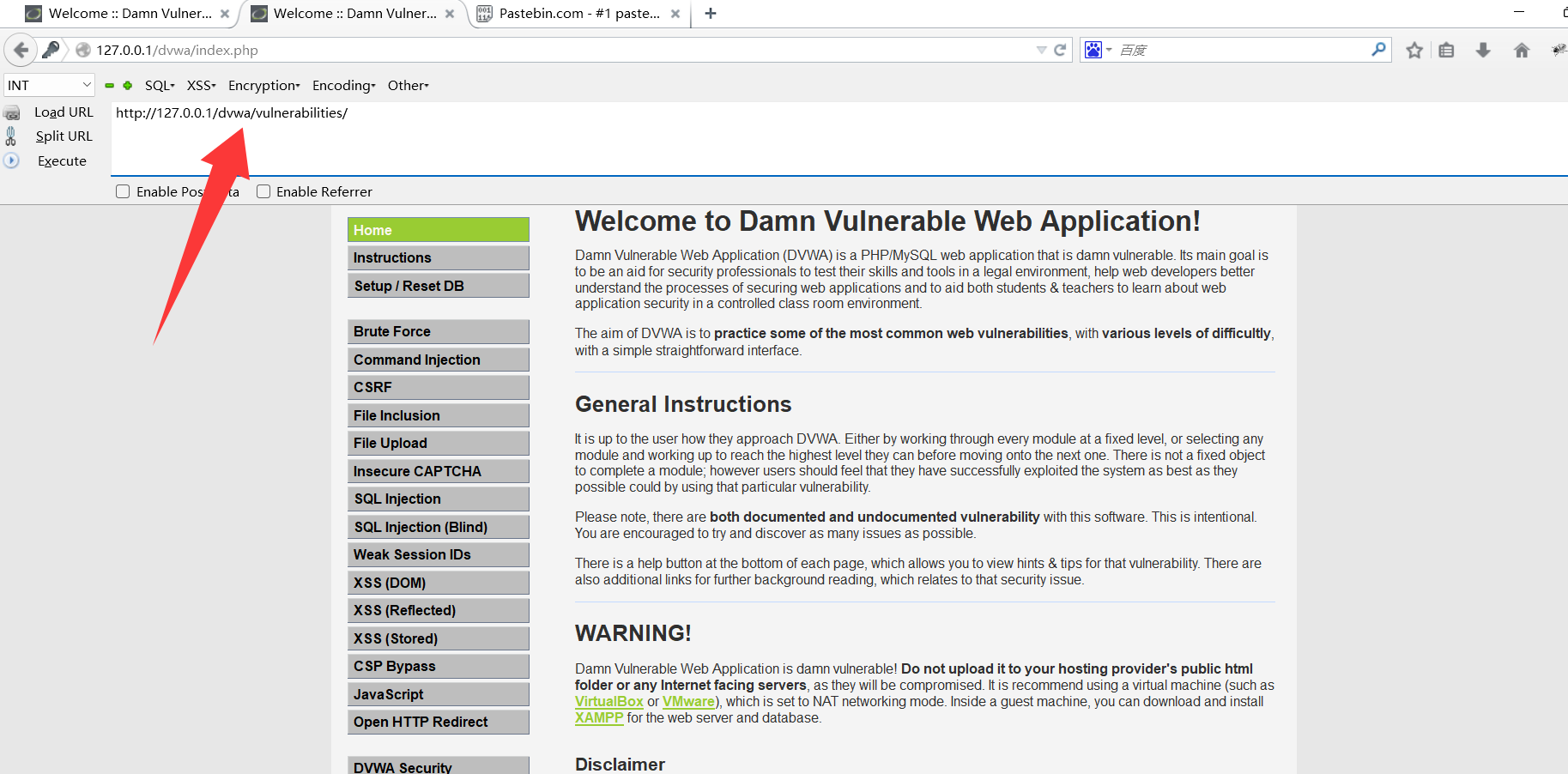
Task: Open the SQL Injection (Blind) module
Action: click(439, 527)
